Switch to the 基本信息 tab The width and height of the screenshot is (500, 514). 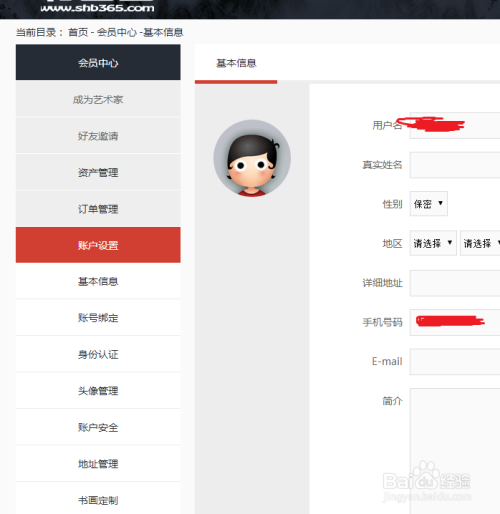pyautogui.click(x=236, y=63)
